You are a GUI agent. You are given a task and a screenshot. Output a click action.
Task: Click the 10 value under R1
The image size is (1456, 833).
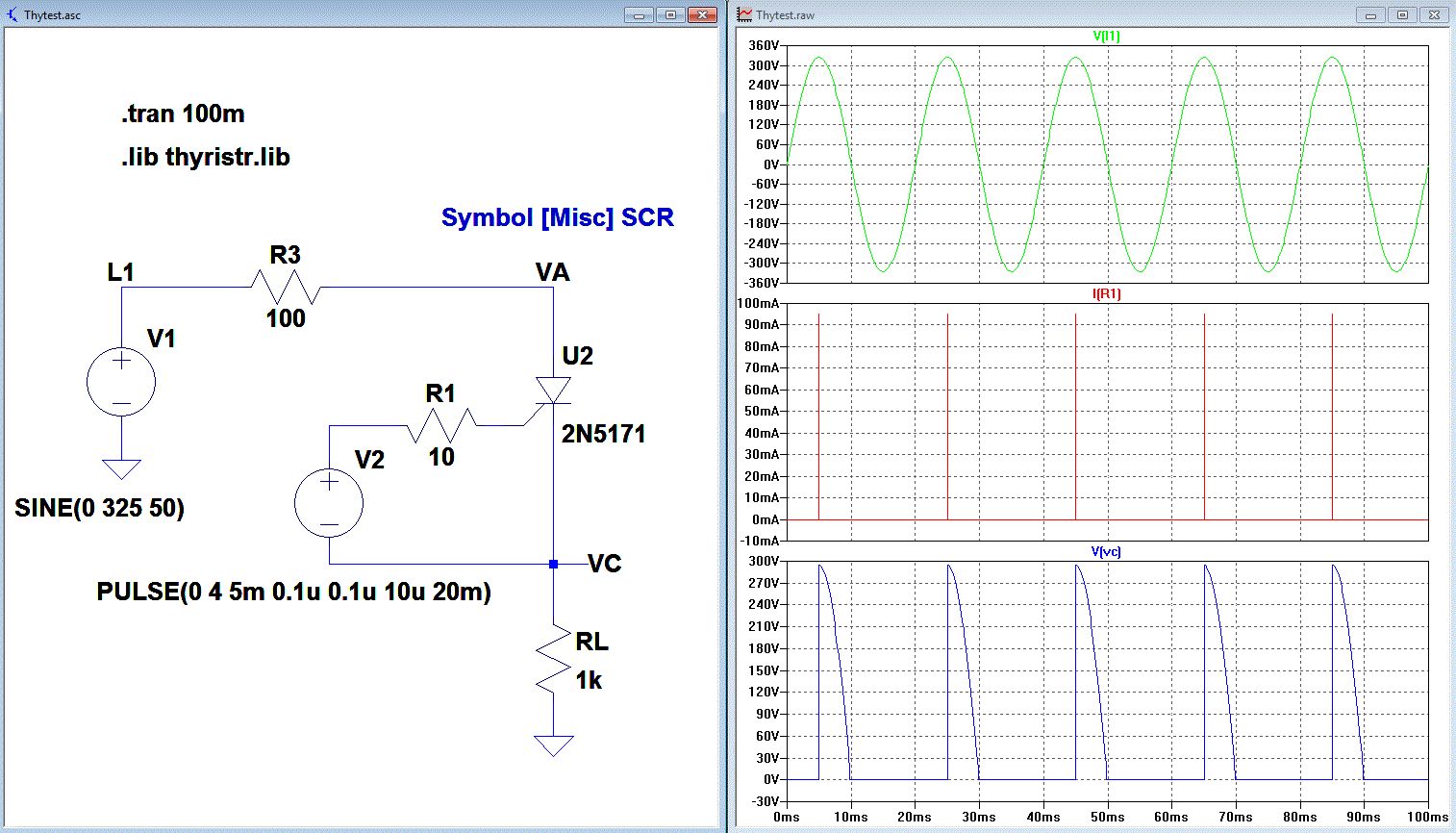441,457
